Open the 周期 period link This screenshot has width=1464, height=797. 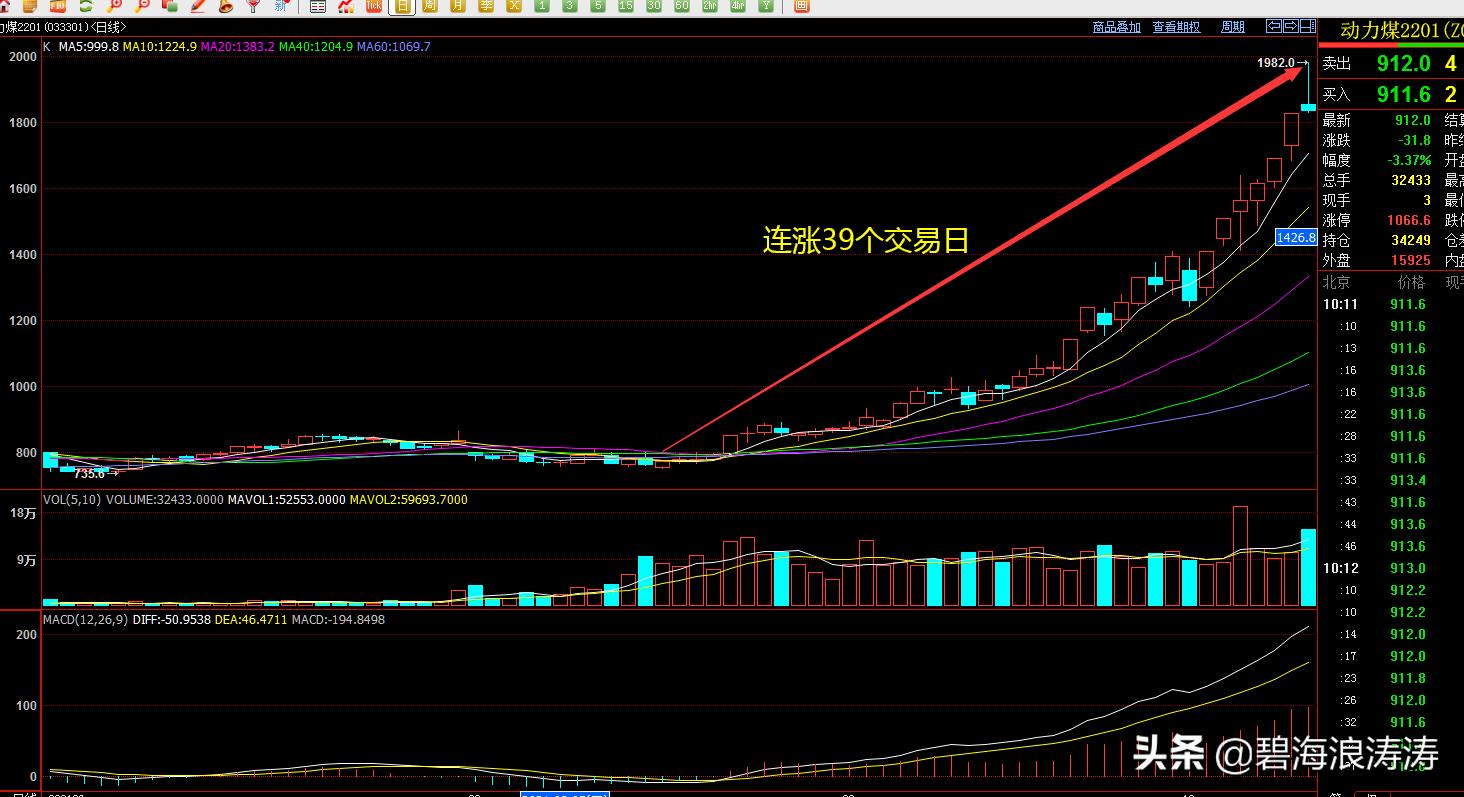[1233, 27]
